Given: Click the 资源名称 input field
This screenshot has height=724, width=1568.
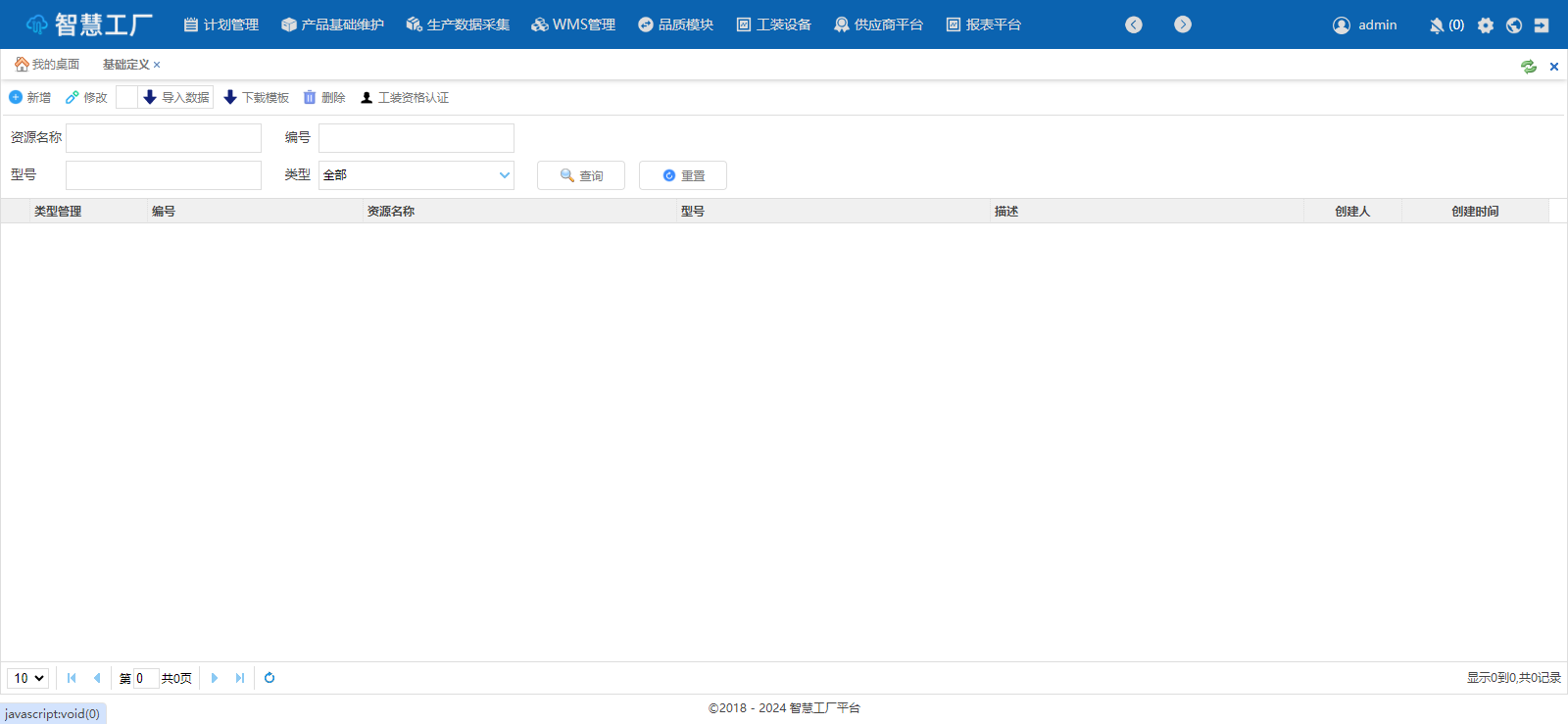Looking at the screenshot, I should pos(164,138).
